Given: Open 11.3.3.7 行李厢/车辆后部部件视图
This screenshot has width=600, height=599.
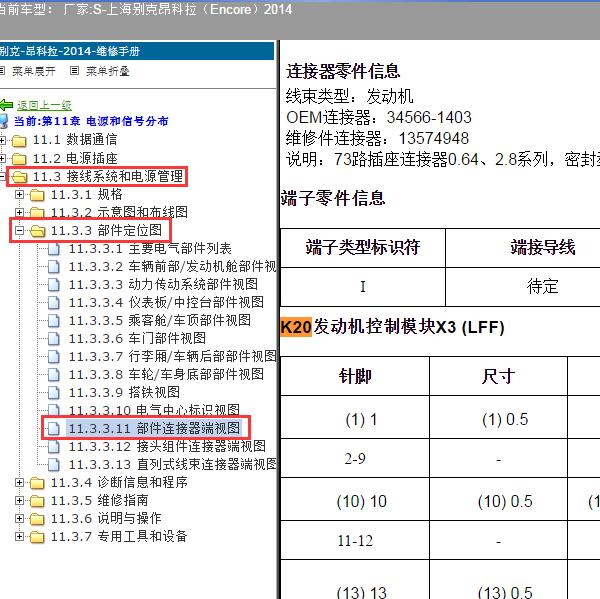Looking at the screenshot, I should point(172,356).
